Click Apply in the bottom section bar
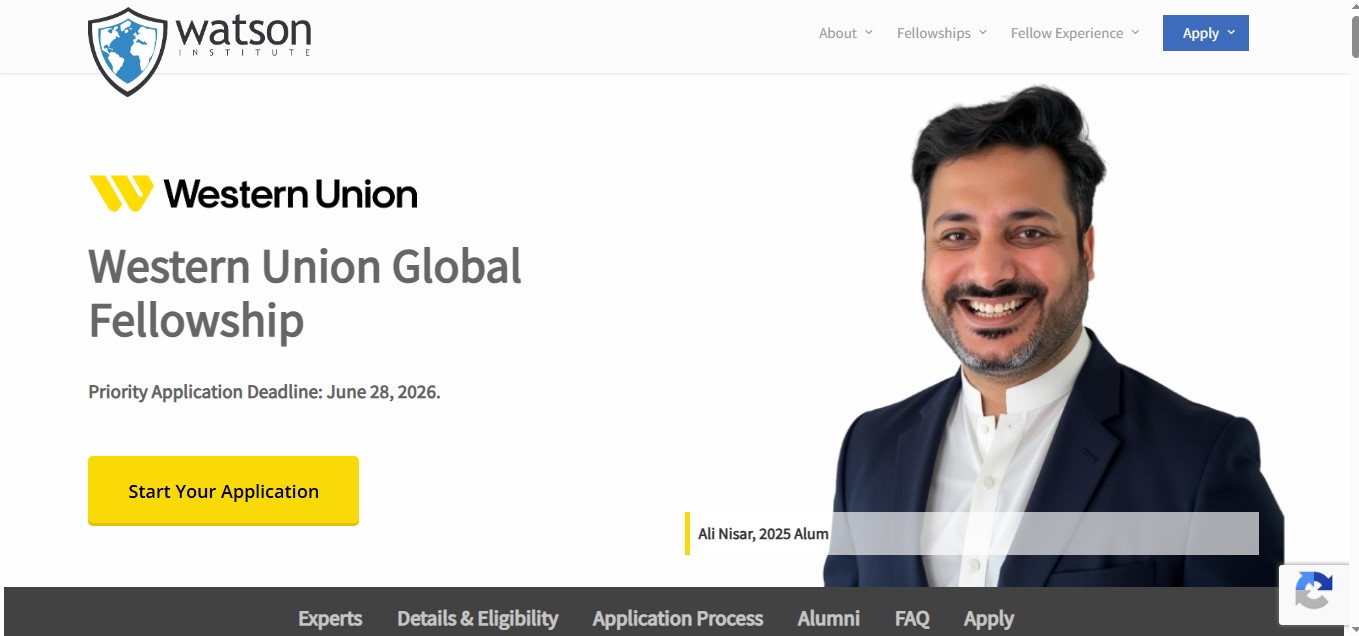Screen dimensions: 1359x636 (x=988, y=618)
